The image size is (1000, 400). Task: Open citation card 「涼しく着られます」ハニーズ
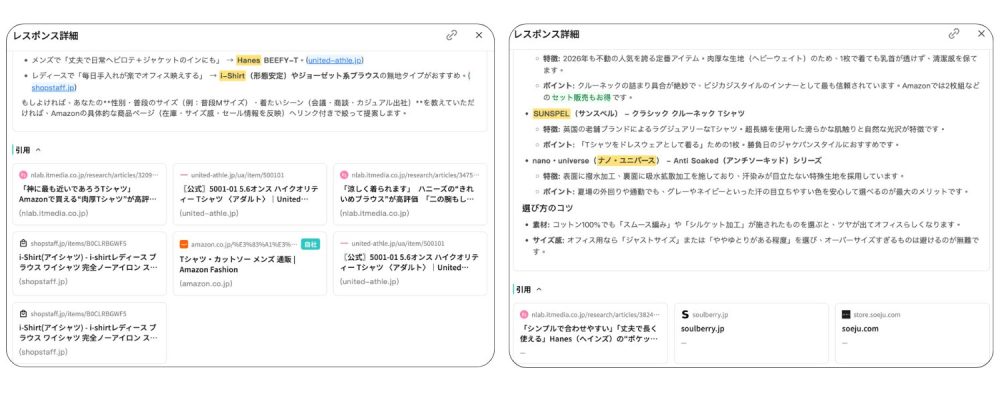[410, 194]
